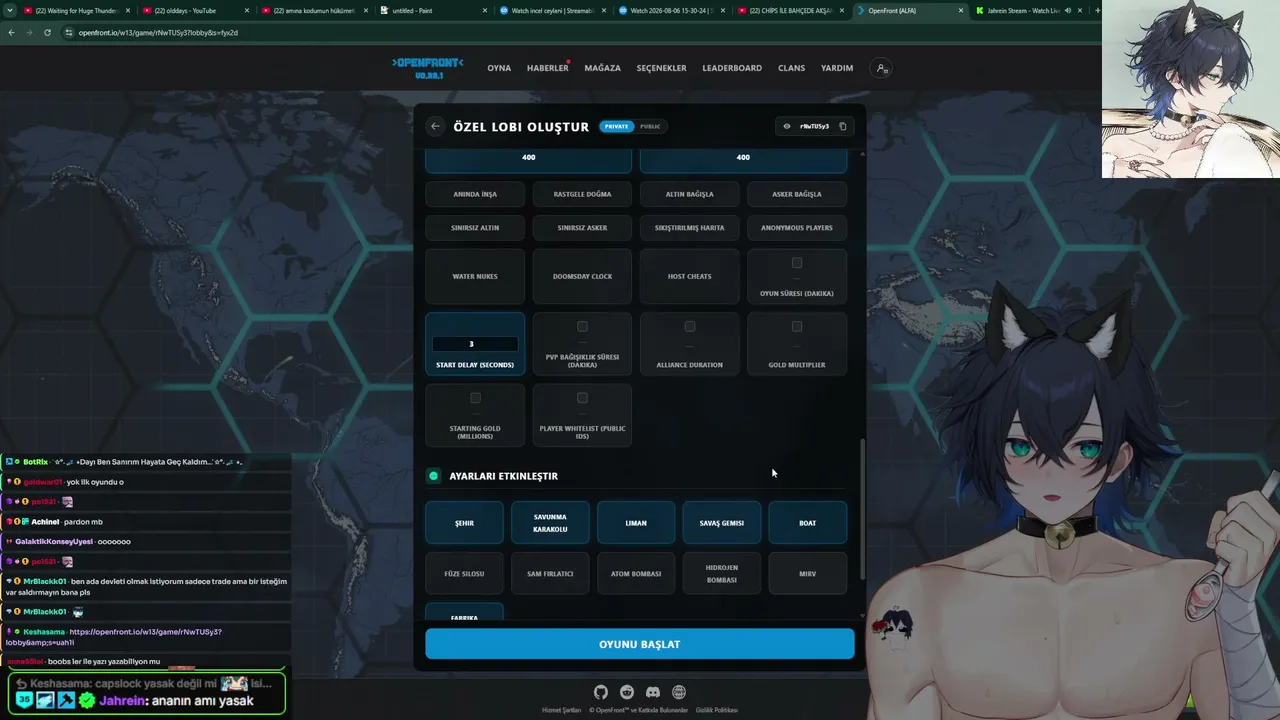The width and height of the screenshot is (1280, 720).
Task: Reload the page with refresh icon
Action: (46, 32)
